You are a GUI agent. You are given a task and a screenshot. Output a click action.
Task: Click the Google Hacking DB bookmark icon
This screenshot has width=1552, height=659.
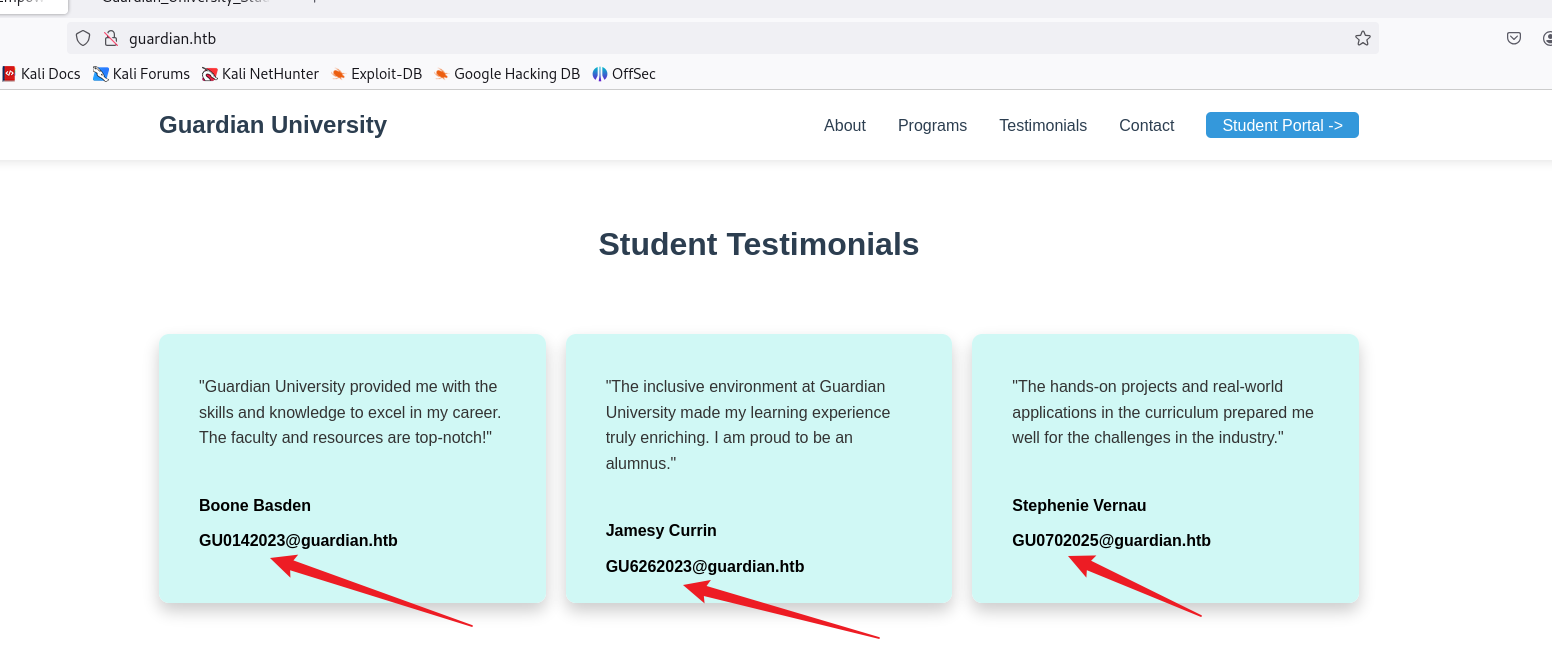(442, 73)
